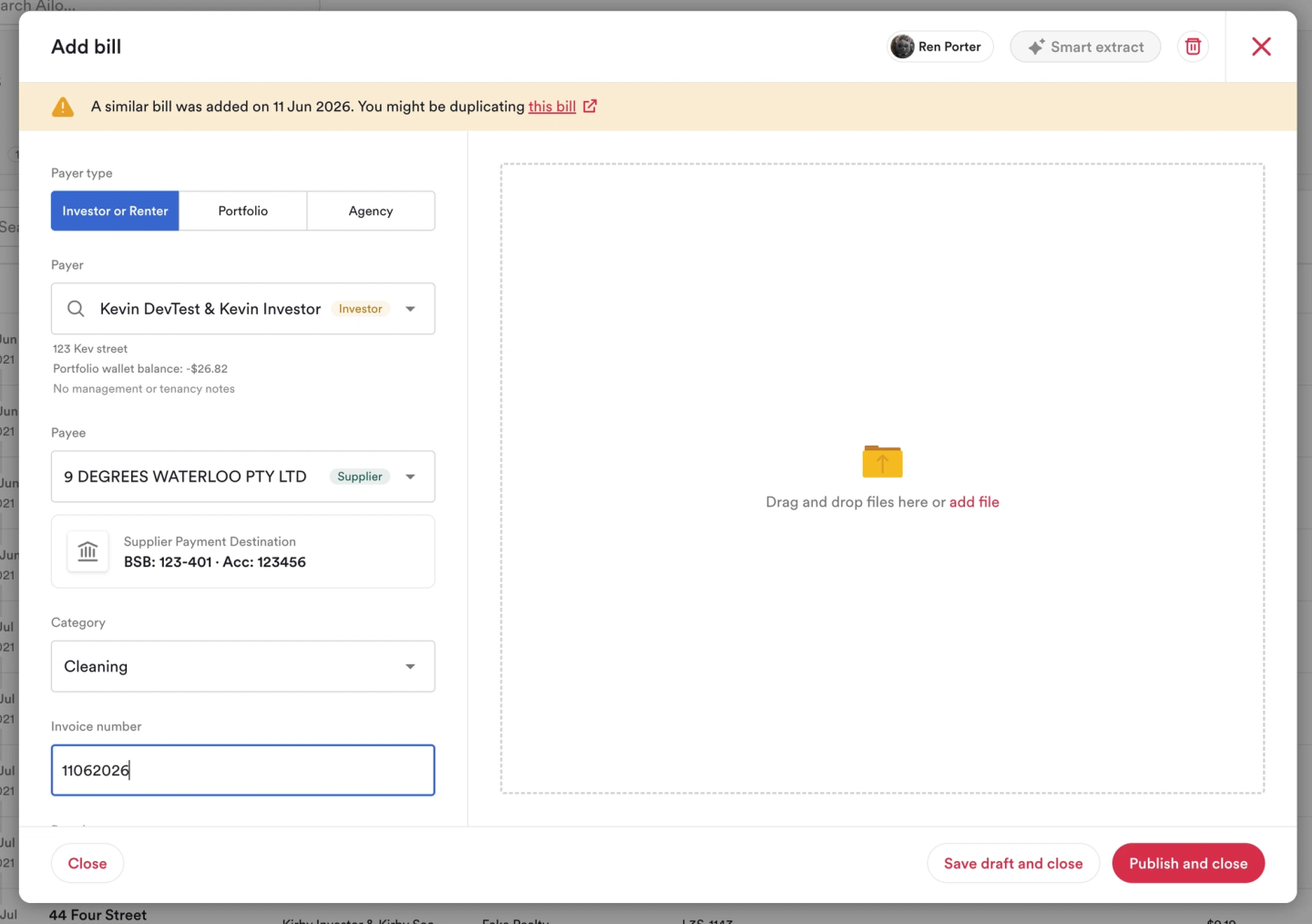Image resolution: width=1312 pixels, height=924 pixels.
Task: Expand the Payee dropdown arrow
Action: (x=411, y=477)
